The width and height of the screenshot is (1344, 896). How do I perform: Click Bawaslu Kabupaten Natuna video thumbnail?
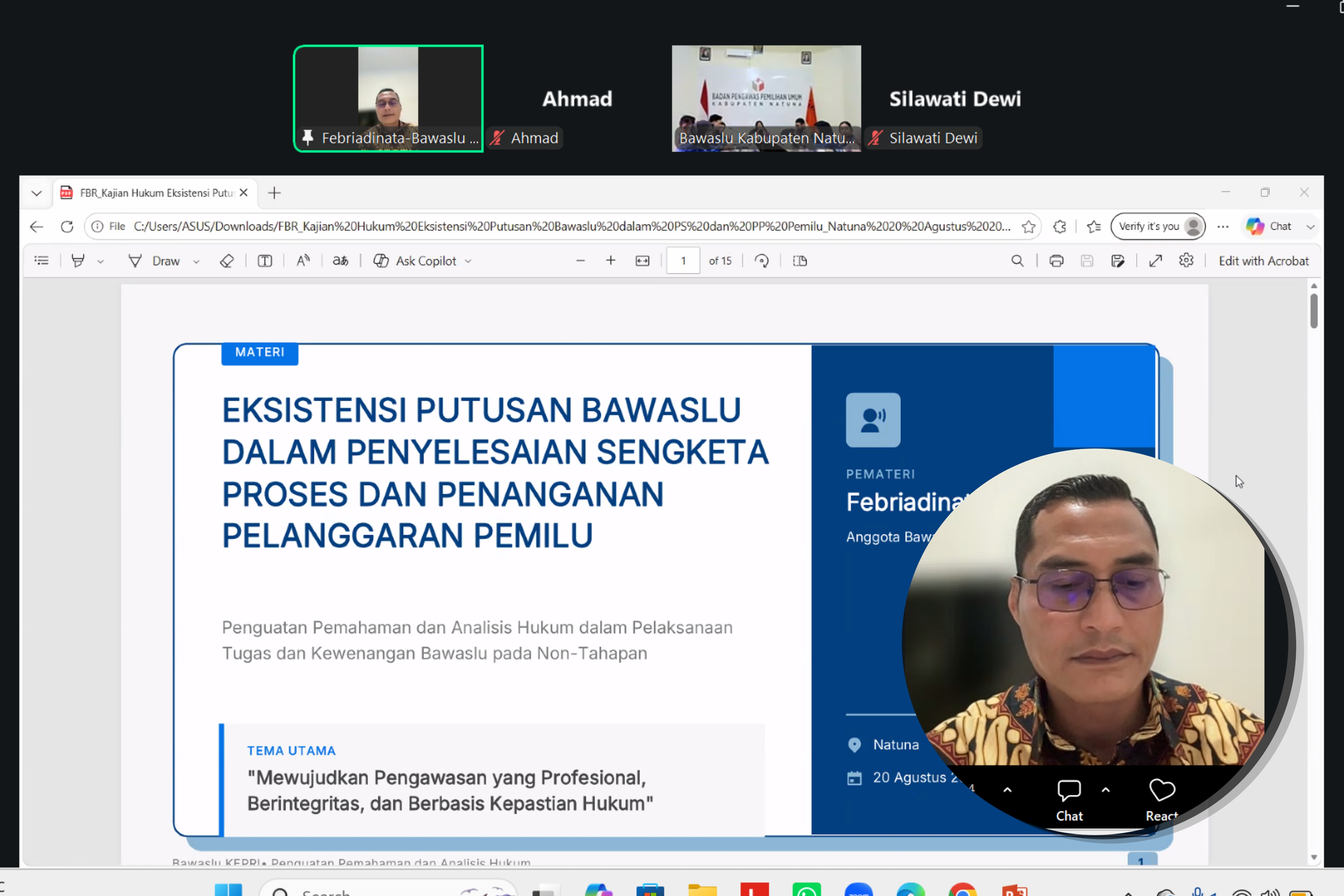[x=766, y=98]
